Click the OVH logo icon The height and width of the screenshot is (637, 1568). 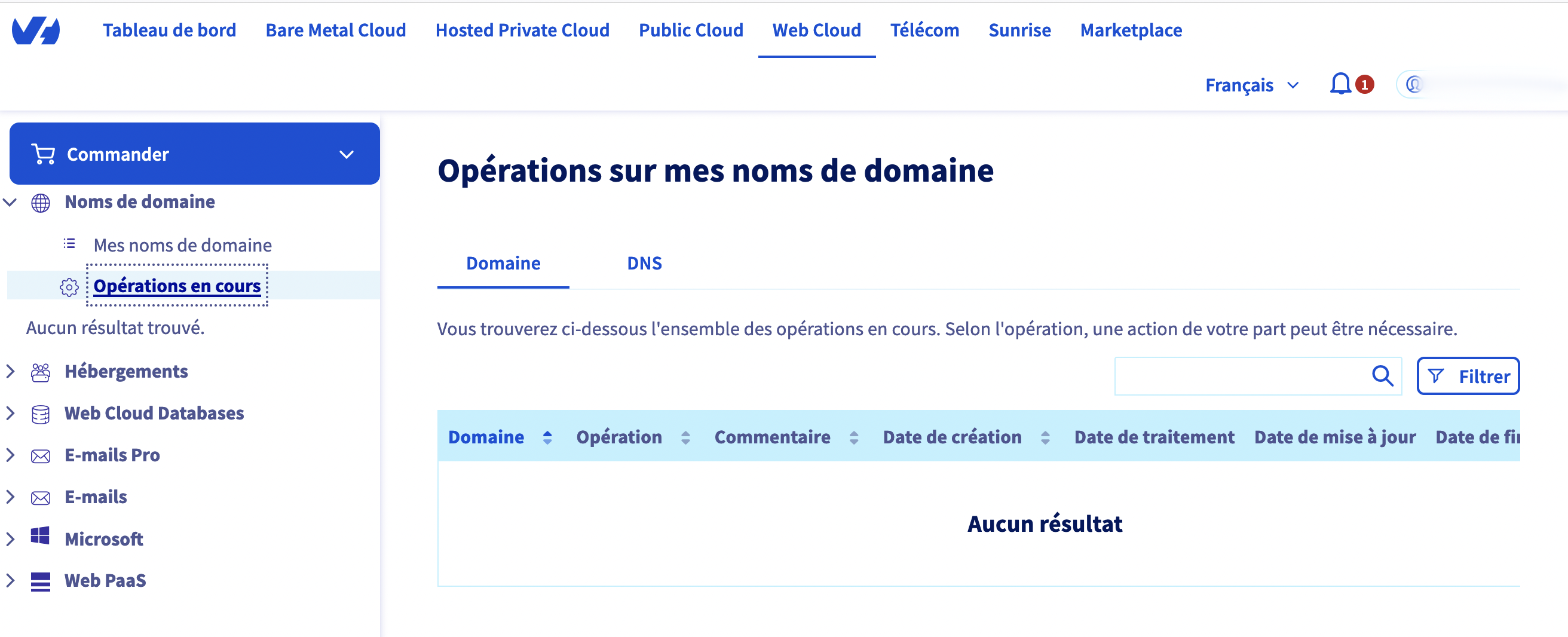tap(36, 30)
